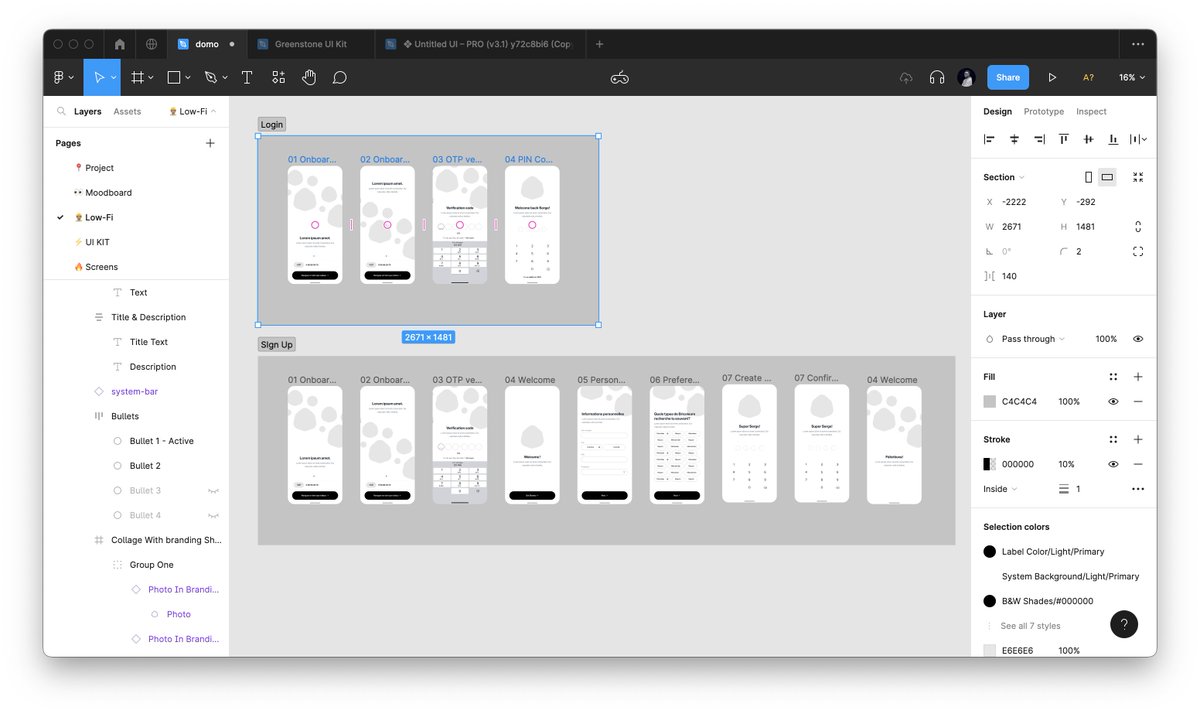Align selection to bottom

1113,140
